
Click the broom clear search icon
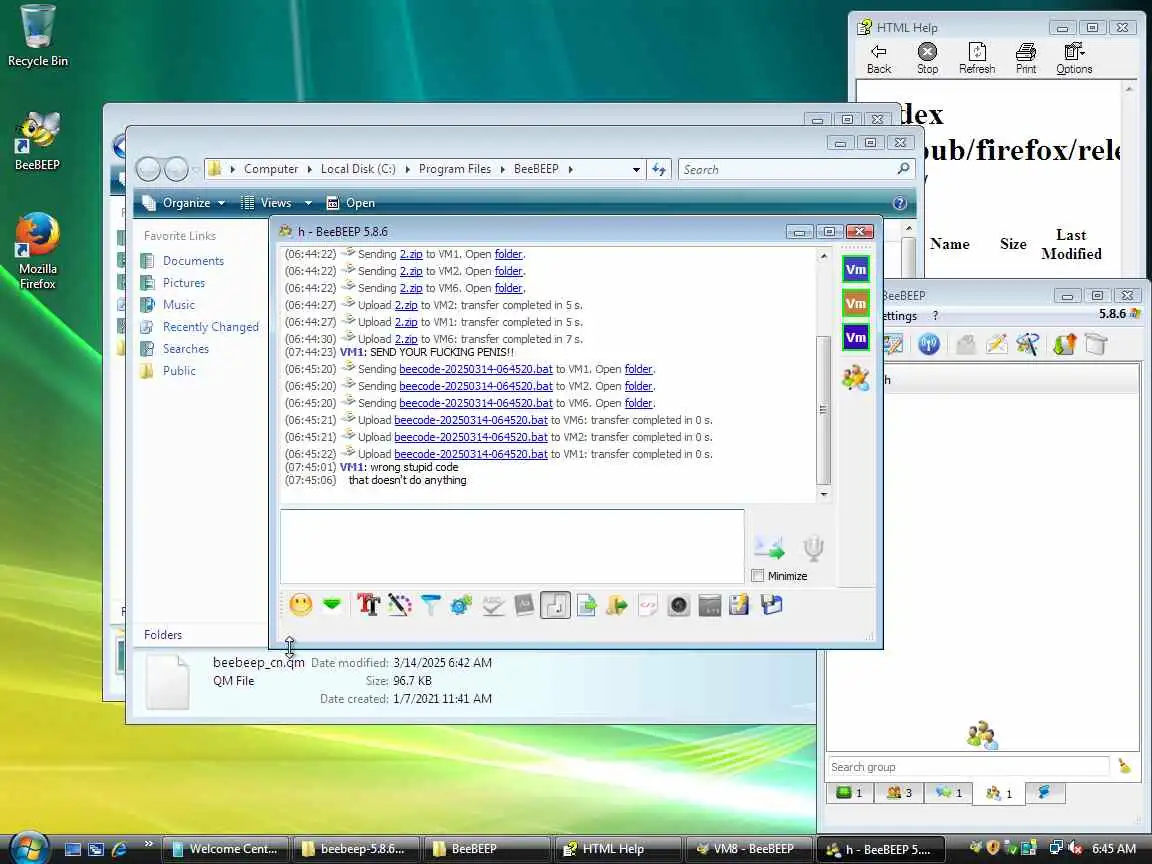pos(1124,766)
